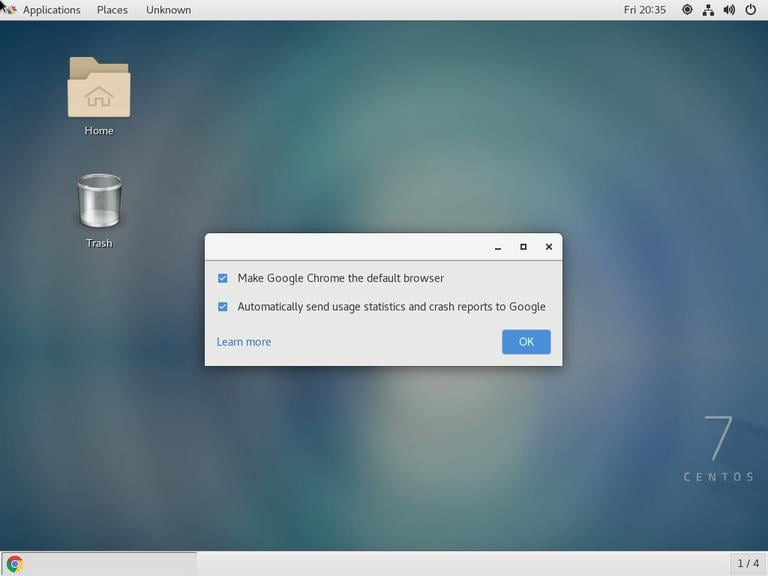Open the volume speaker icon

pos(729,10)
